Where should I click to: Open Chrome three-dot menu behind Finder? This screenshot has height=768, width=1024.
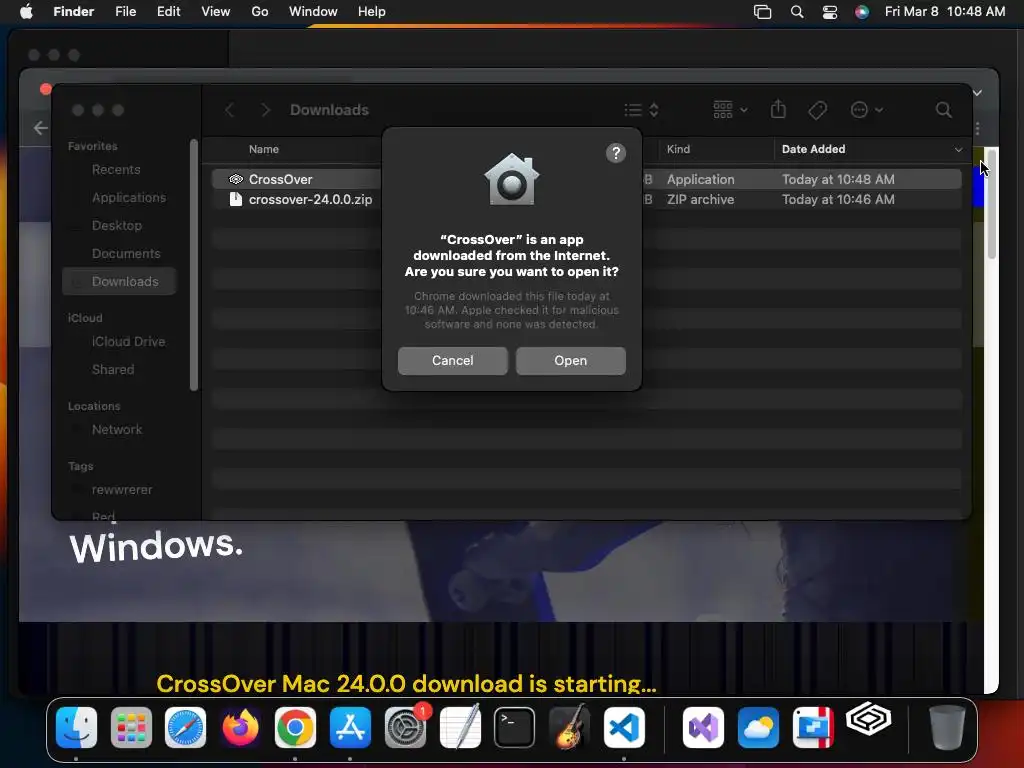tap(978, 128)
